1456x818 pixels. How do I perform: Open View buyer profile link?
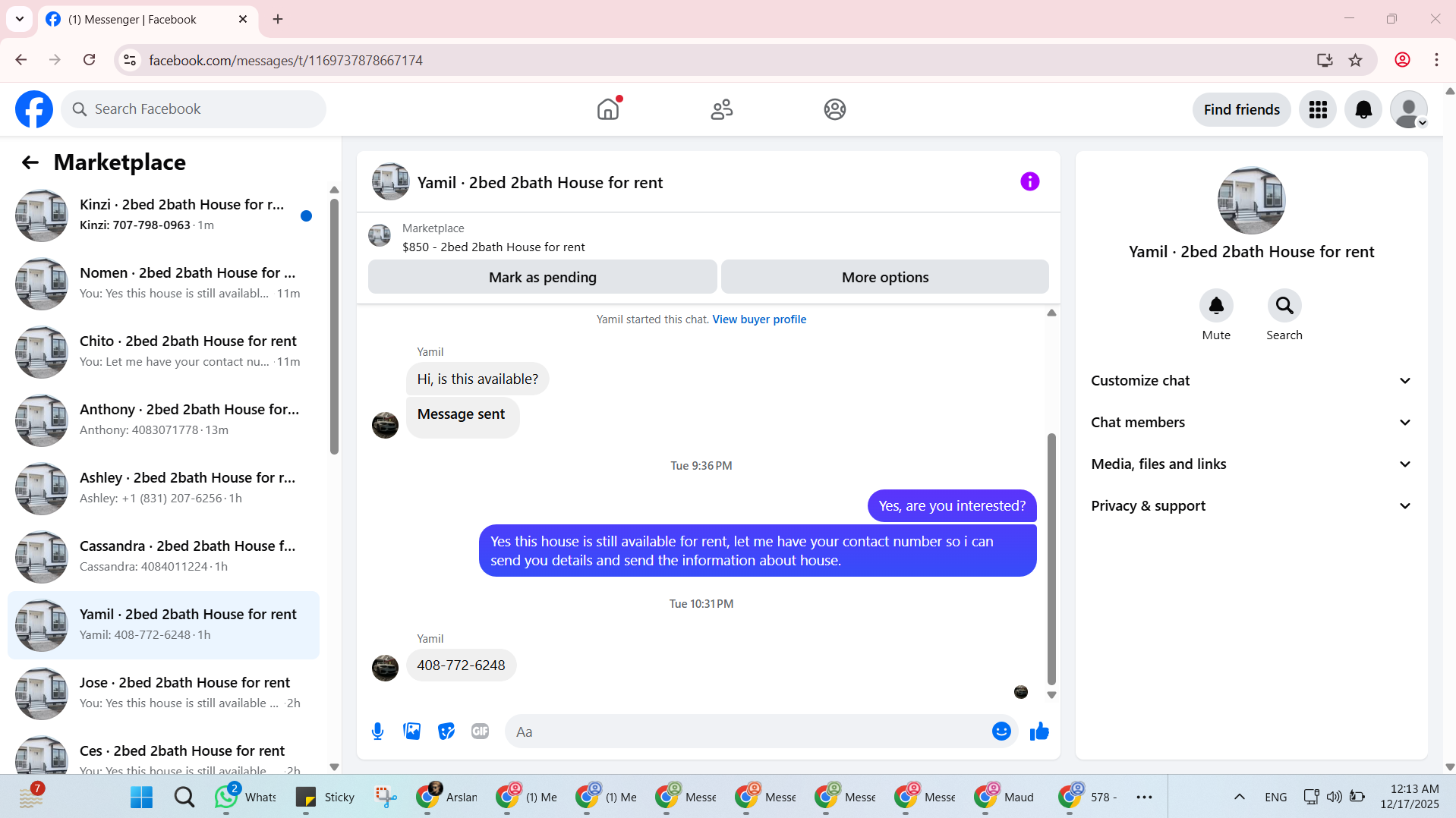coord(759,319)
